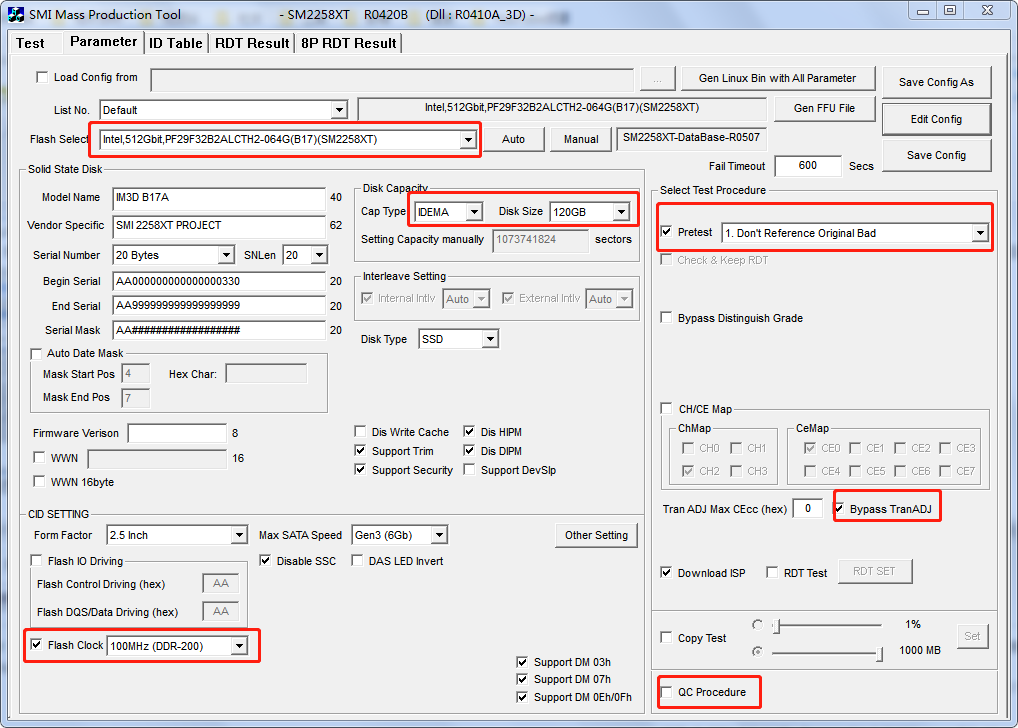Enable the Copy Test checkbox
The height and width of the screenshot is (728, 1018).
pyautogui.click(x=666, y=638)
